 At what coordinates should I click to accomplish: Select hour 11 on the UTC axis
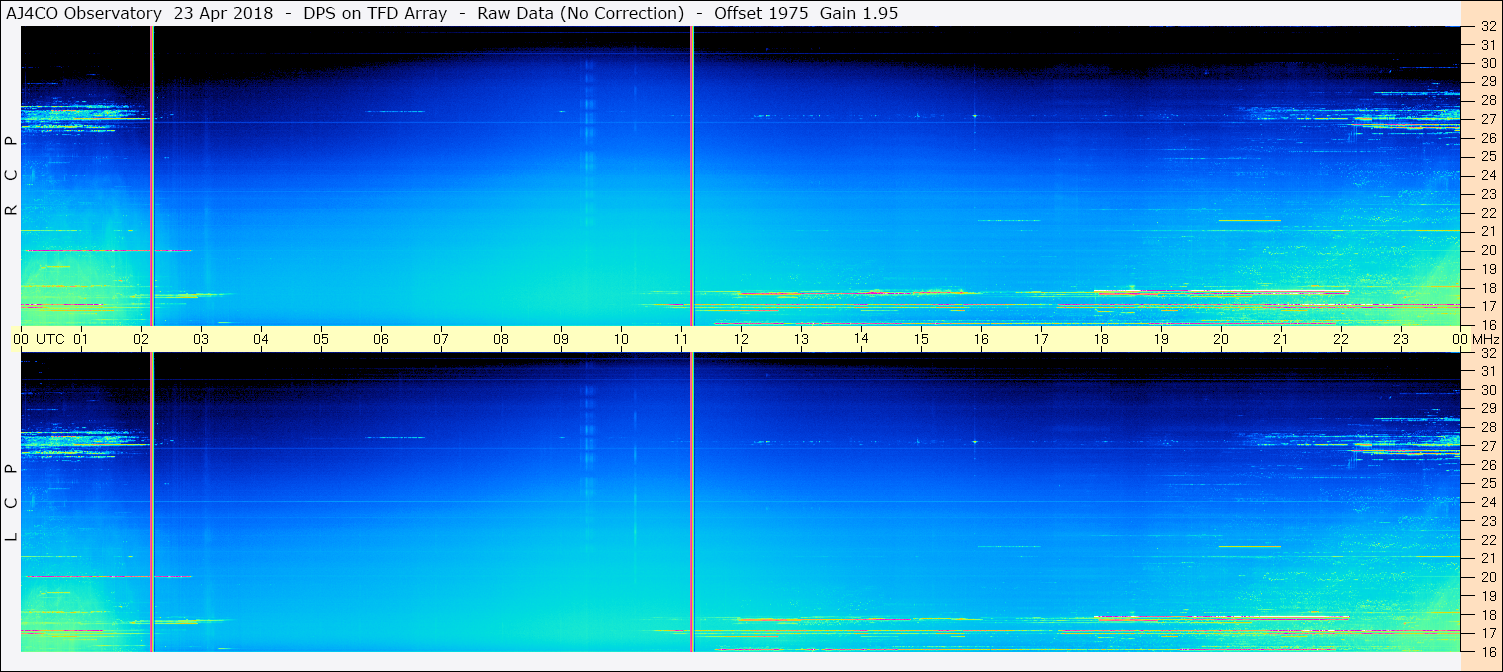(681, 339)
